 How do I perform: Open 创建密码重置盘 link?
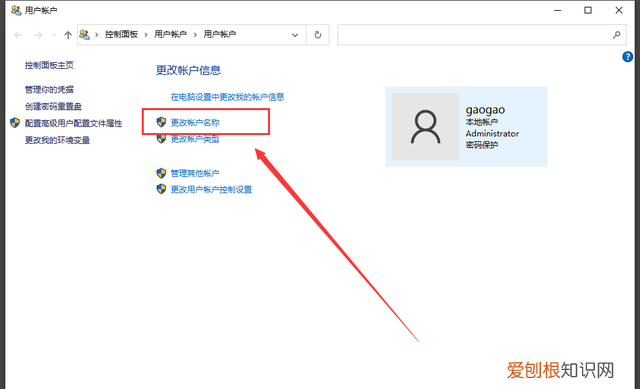pyautogui.click(x=53, y=107)
